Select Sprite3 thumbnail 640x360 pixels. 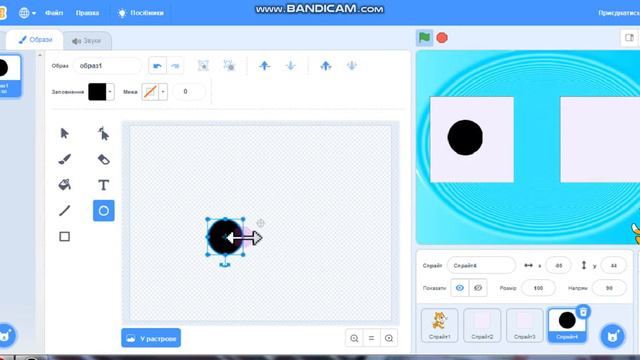524,325
